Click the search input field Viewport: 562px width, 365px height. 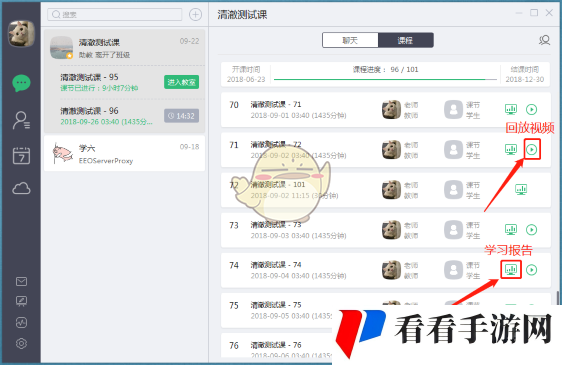click(x=115, y=14)
